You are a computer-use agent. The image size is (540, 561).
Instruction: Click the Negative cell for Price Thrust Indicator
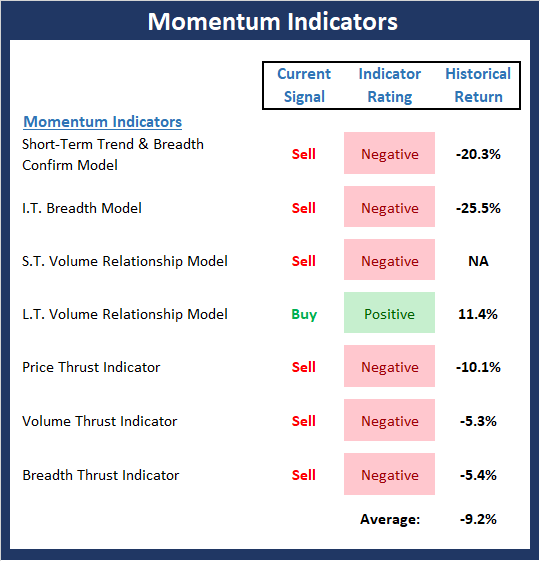point(389,366)
